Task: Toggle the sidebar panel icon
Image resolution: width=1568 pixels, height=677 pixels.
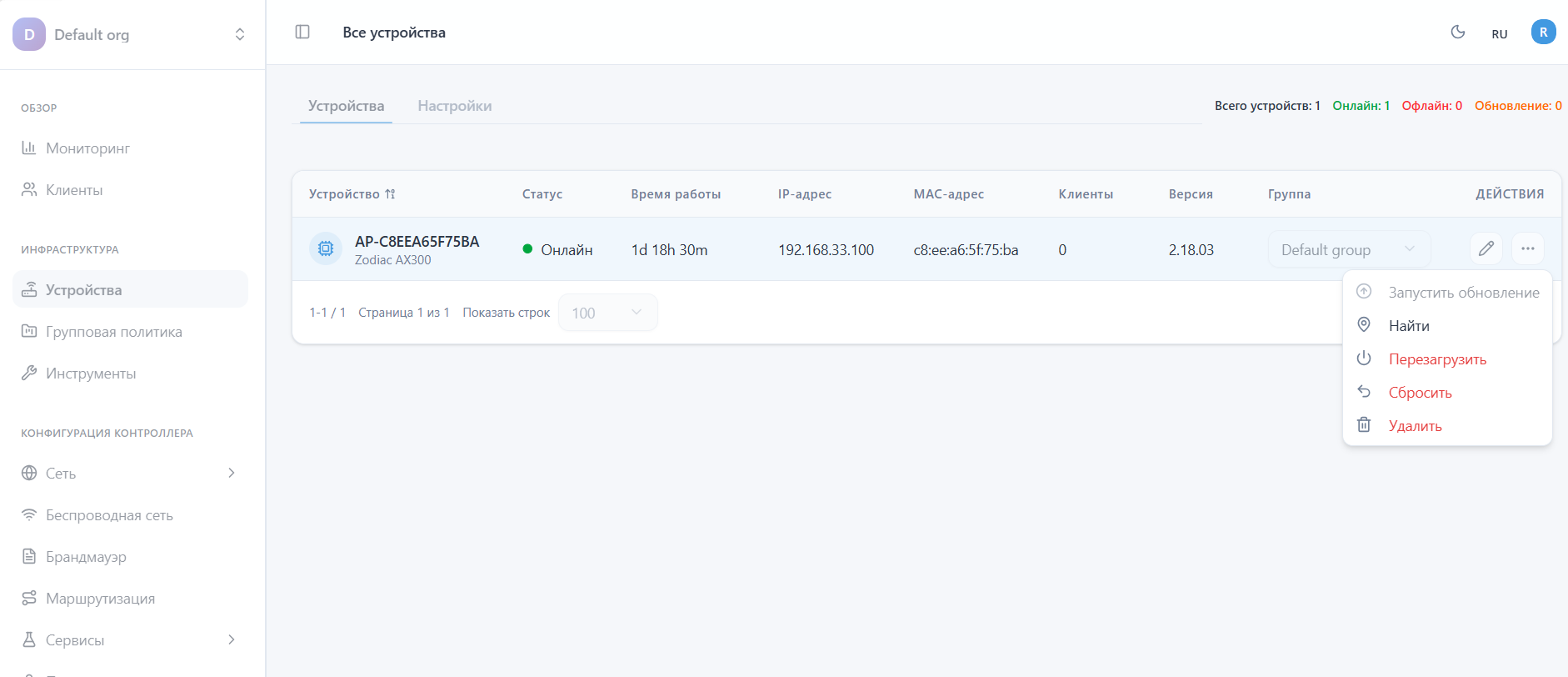Action: coord(302,32)
